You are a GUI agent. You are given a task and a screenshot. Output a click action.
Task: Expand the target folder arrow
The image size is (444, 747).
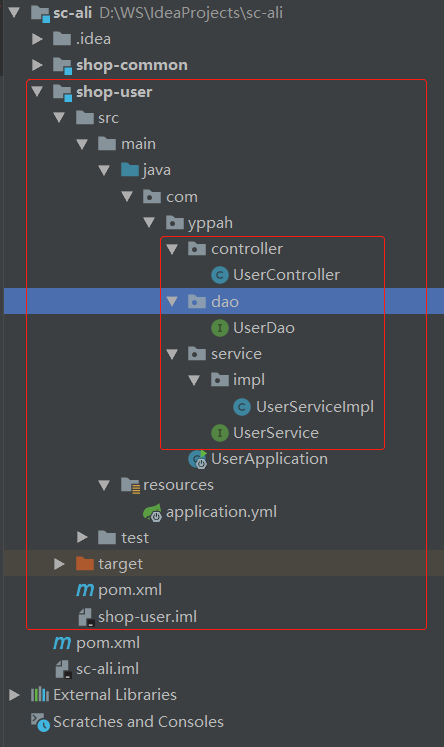coord(60,564)
